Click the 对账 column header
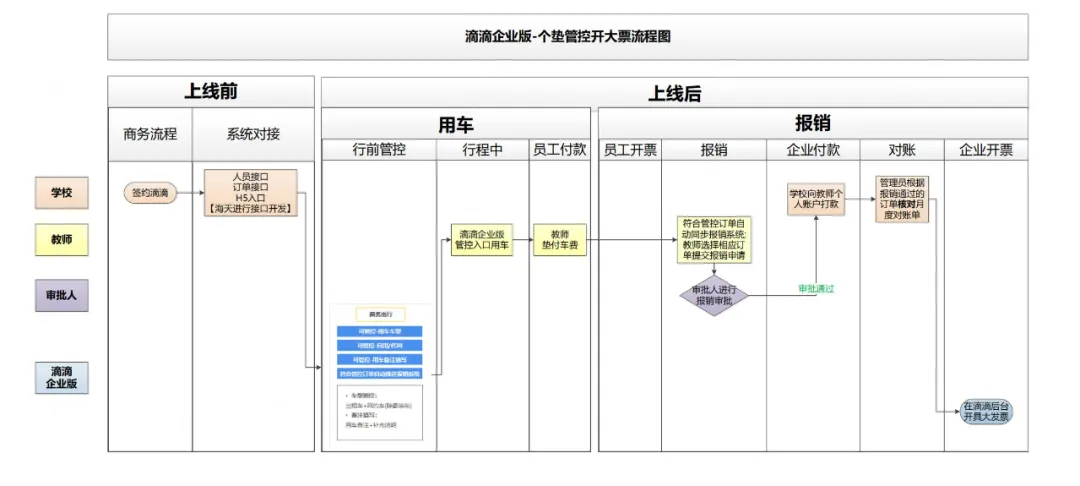Image resolution: width=1080 pixels, height=486 pixels. click(902, 150)
